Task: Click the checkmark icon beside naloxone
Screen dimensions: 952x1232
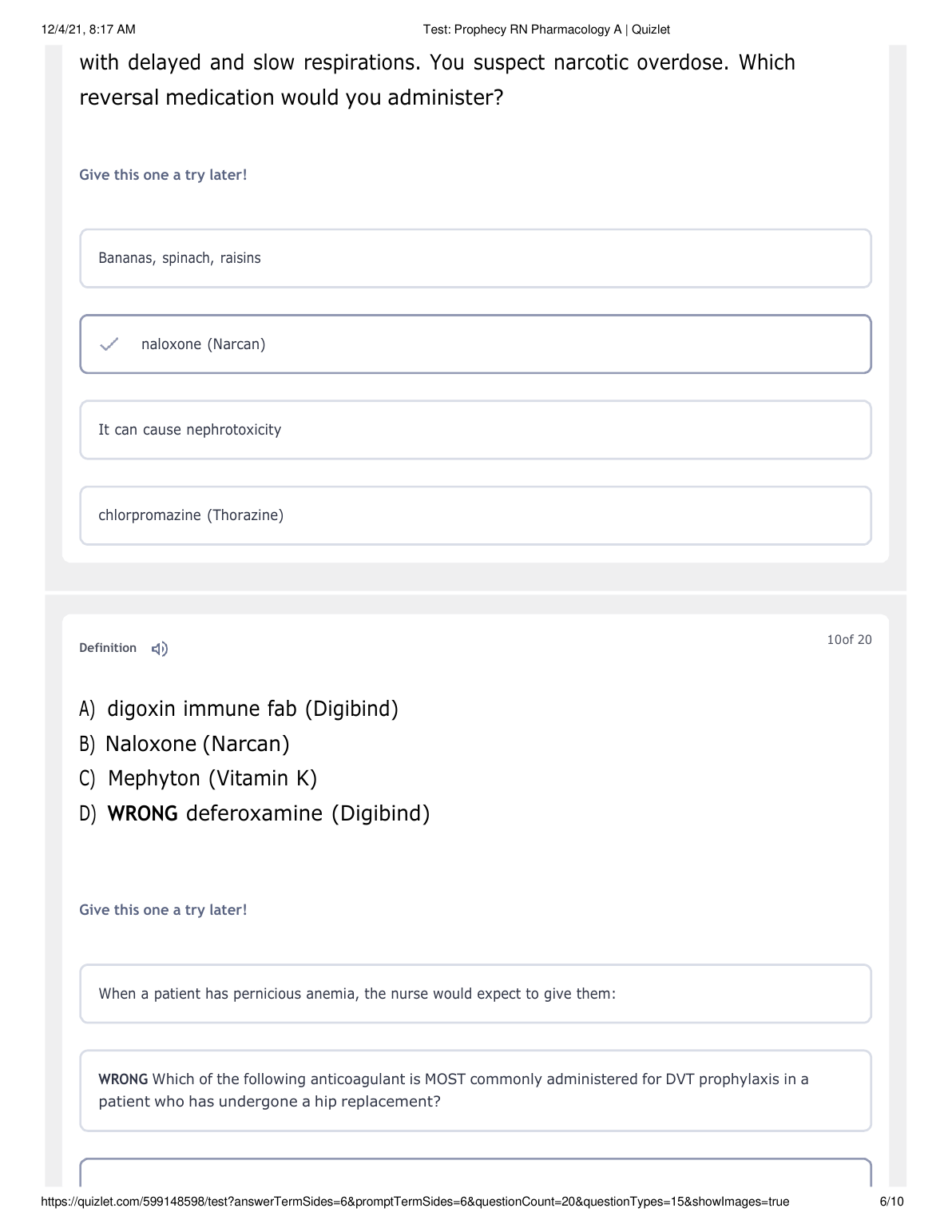Action: pos(109,344)
